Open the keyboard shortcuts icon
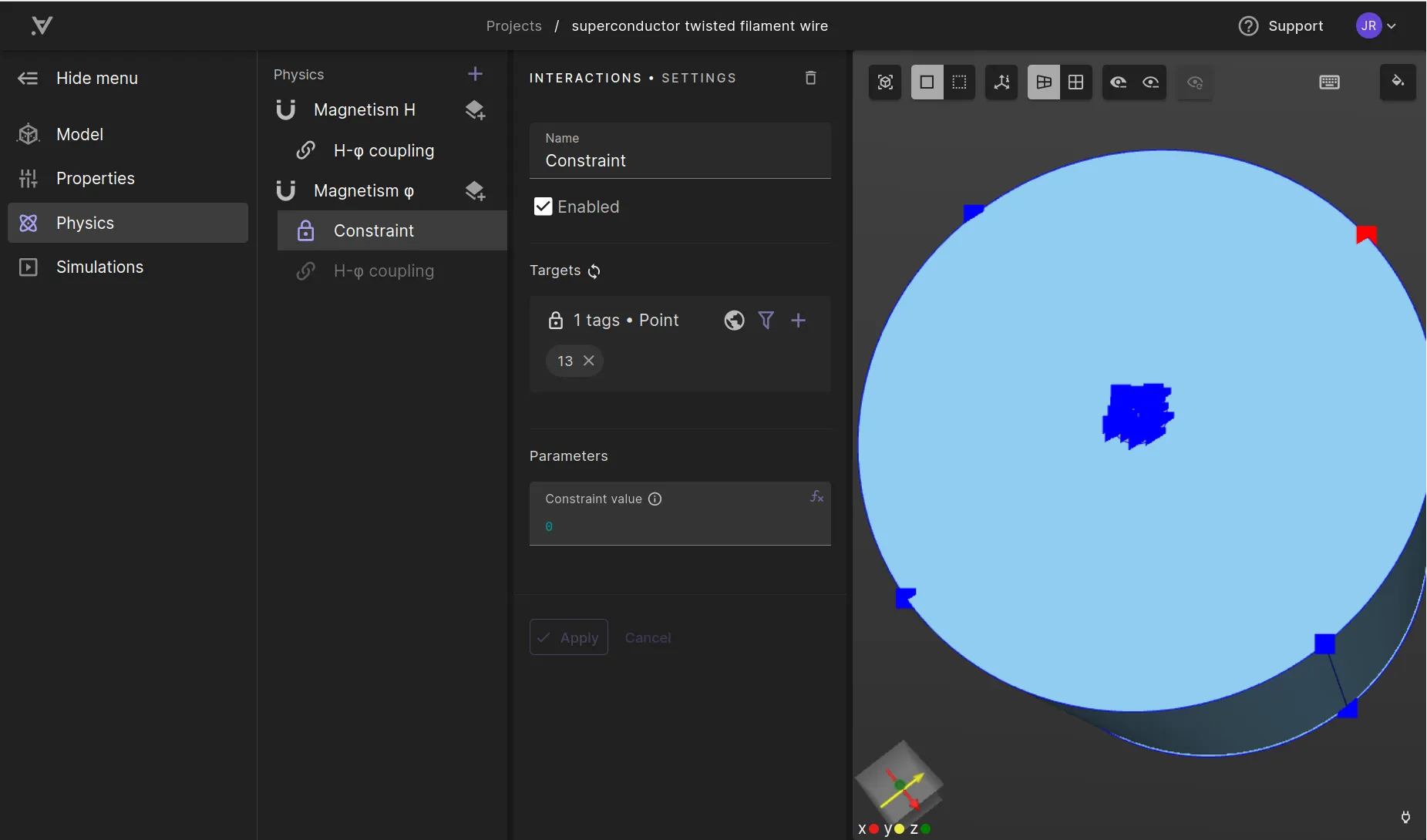 point(1329,82)
